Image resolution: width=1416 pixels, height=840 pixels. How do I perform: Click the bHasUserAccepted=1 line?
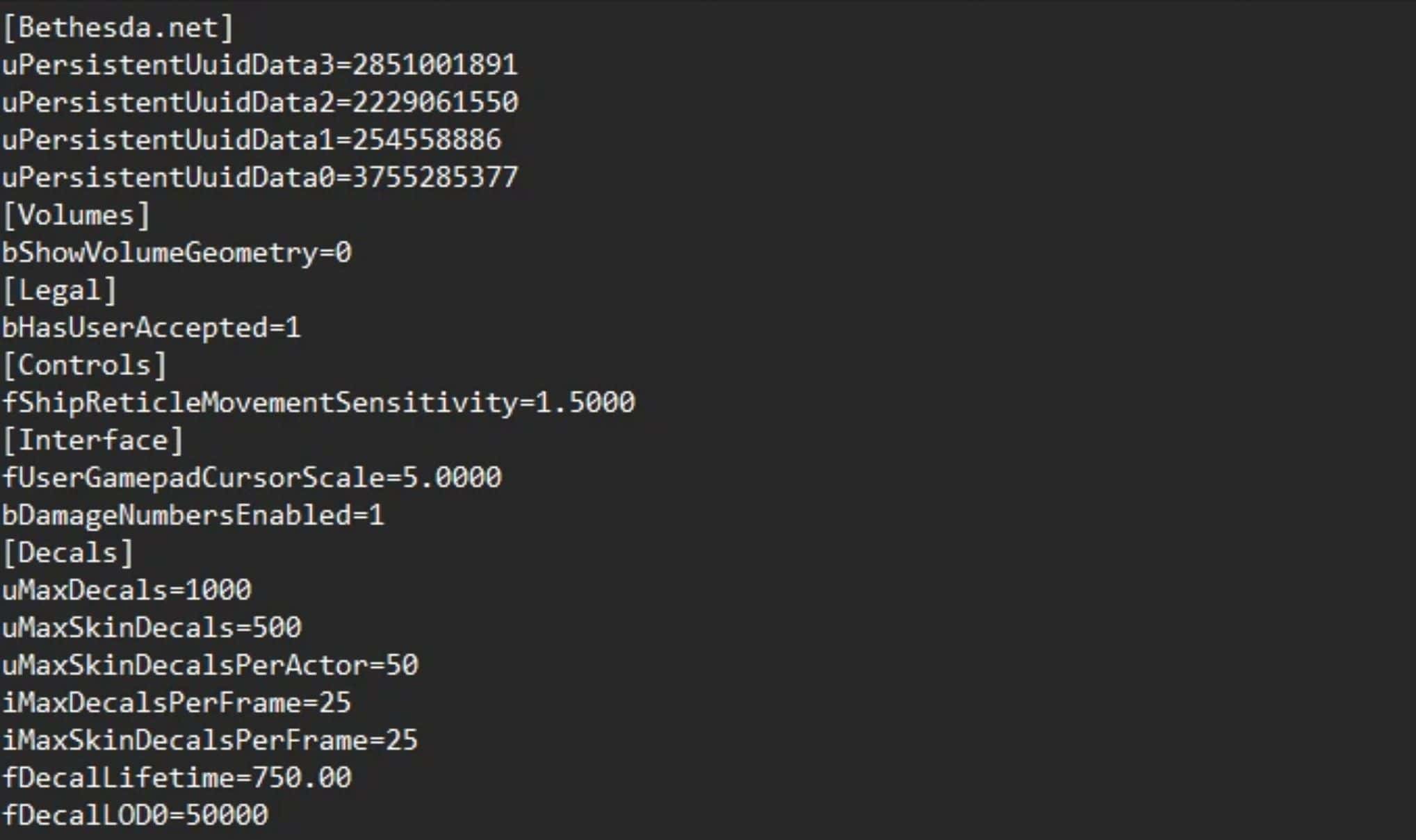(x=151, y=328)
